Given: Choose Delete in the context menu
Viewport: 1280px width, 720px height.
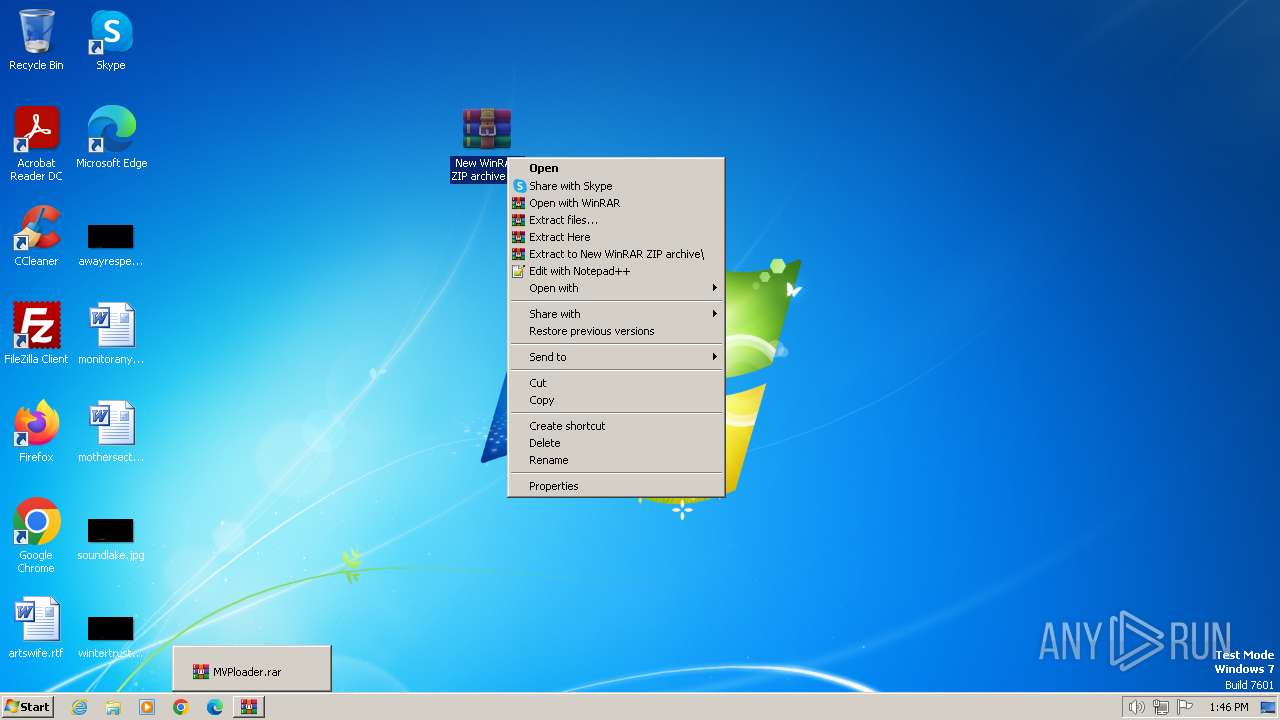Looking at the screenshot, I should (x=616, y=443).
